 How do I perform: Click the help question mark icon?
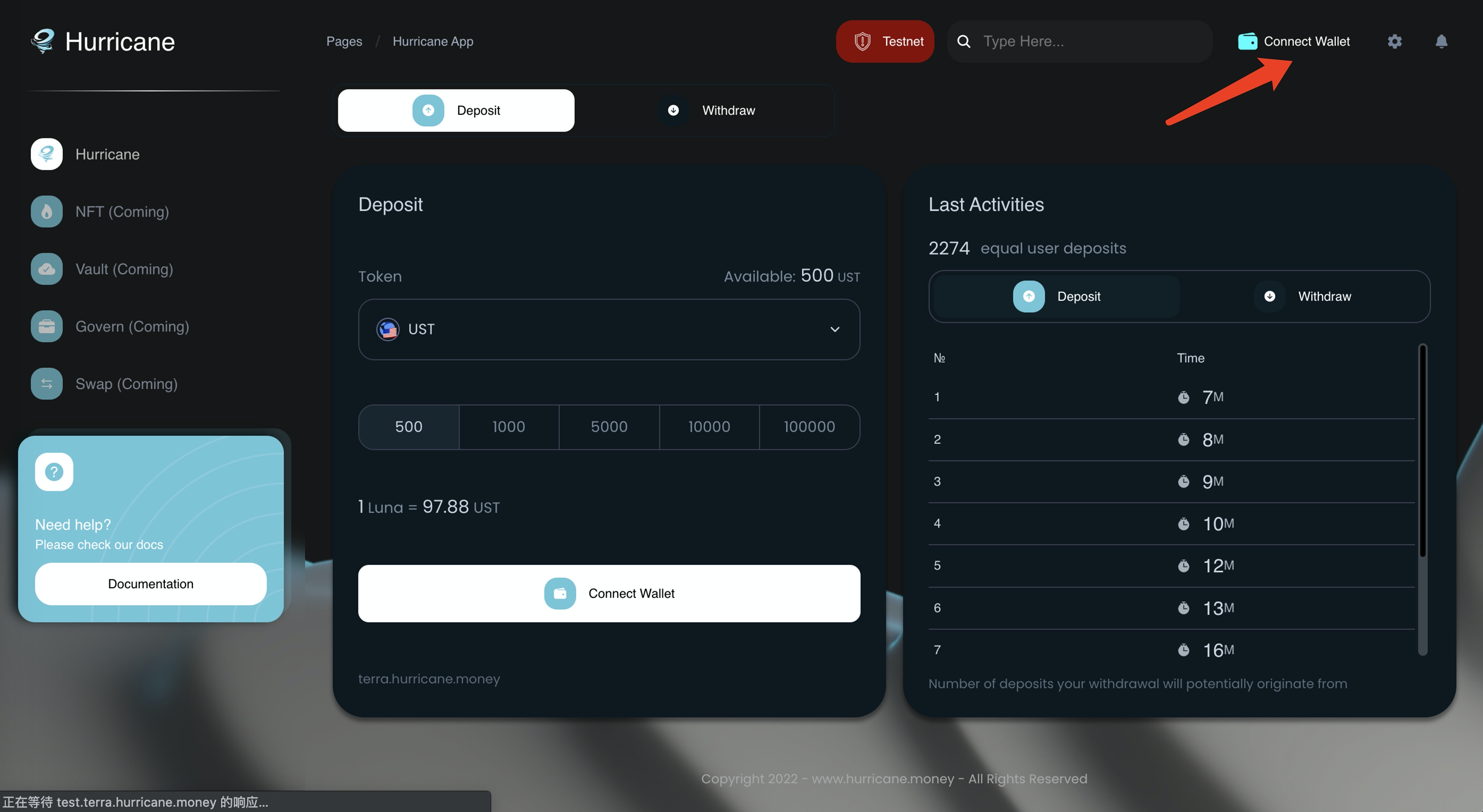[x=54, y=472]
